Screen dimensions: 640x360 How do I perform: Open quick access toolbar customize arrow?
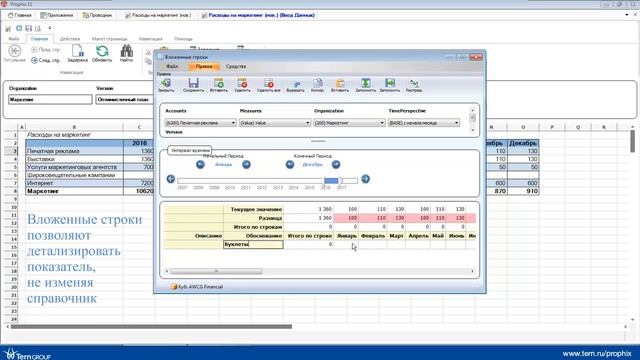pos(50,28)
